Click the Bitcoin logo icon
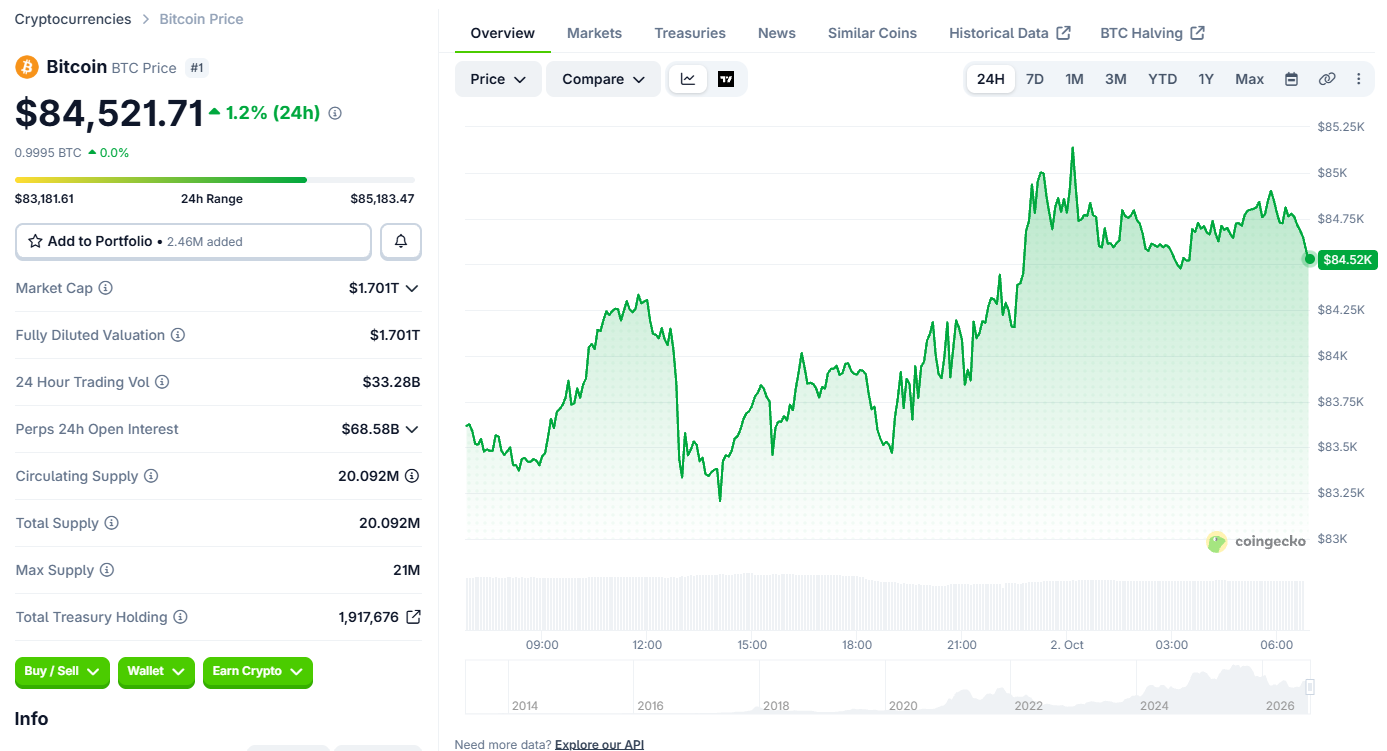The image size is (1387, 751). pos(27,67)
